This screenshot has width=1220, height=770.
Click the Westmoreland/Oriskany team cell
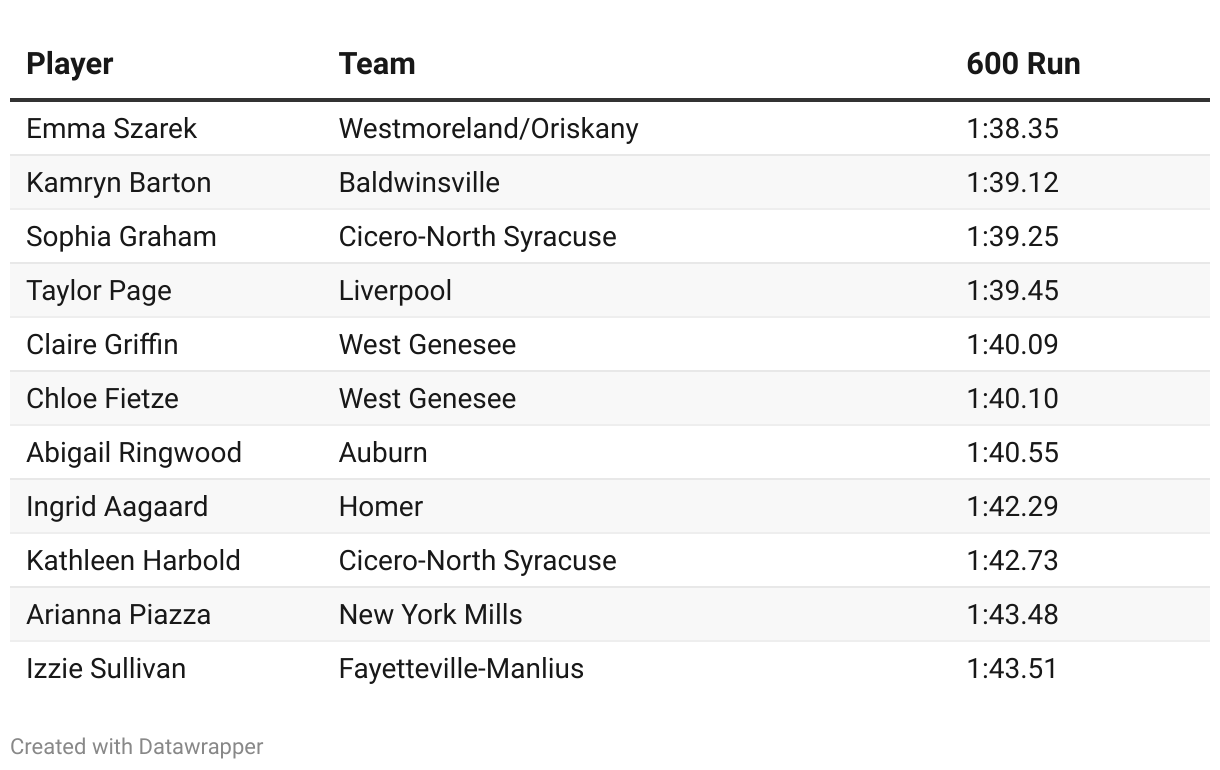488,129
